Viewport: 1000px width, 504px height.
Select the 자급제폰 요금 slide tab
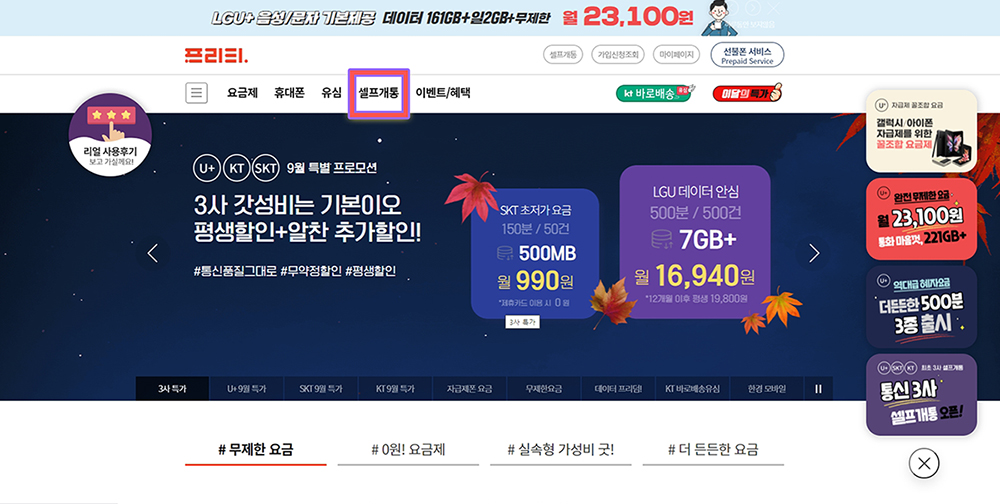click(x=469, y=389)
